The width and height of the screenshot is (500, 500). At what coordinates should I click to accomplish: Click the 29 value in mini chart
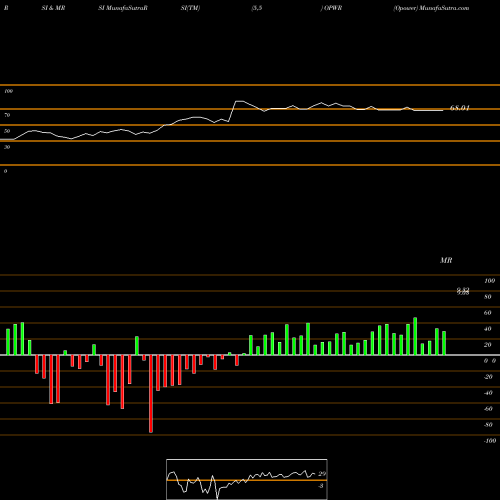322,474
